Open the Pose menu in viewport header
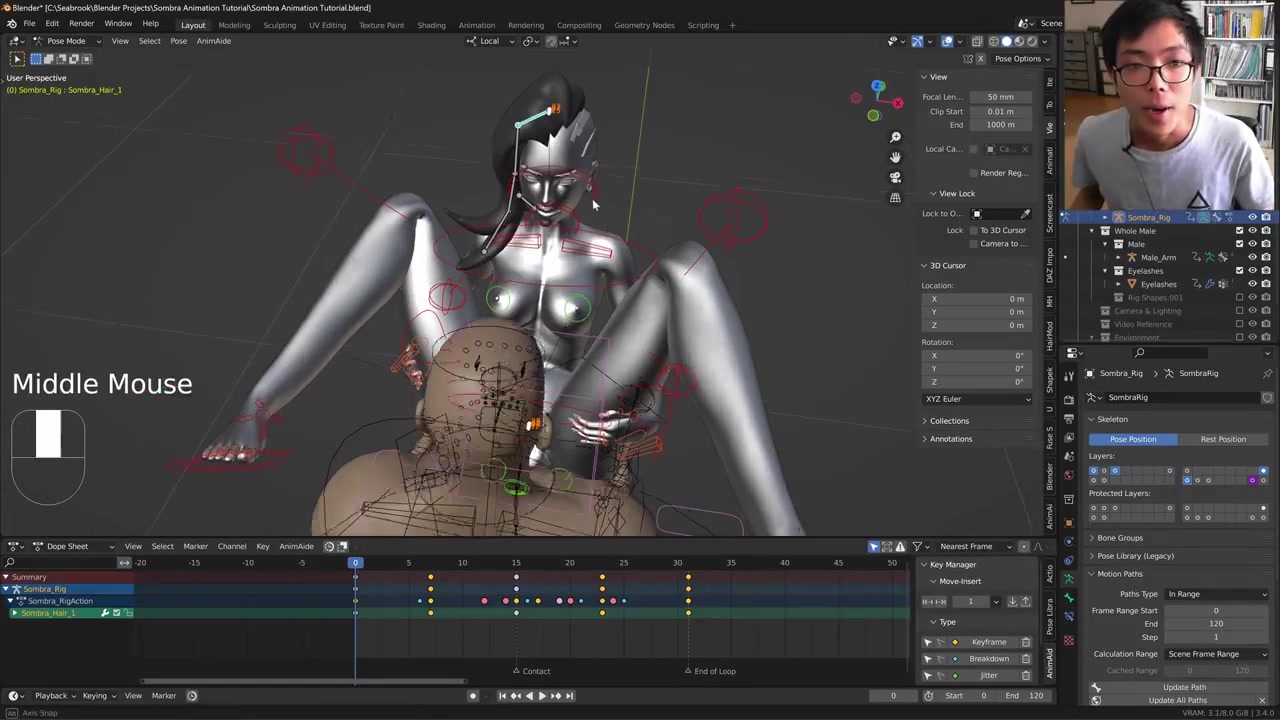 pyautogui.click(x=178, y=41)
